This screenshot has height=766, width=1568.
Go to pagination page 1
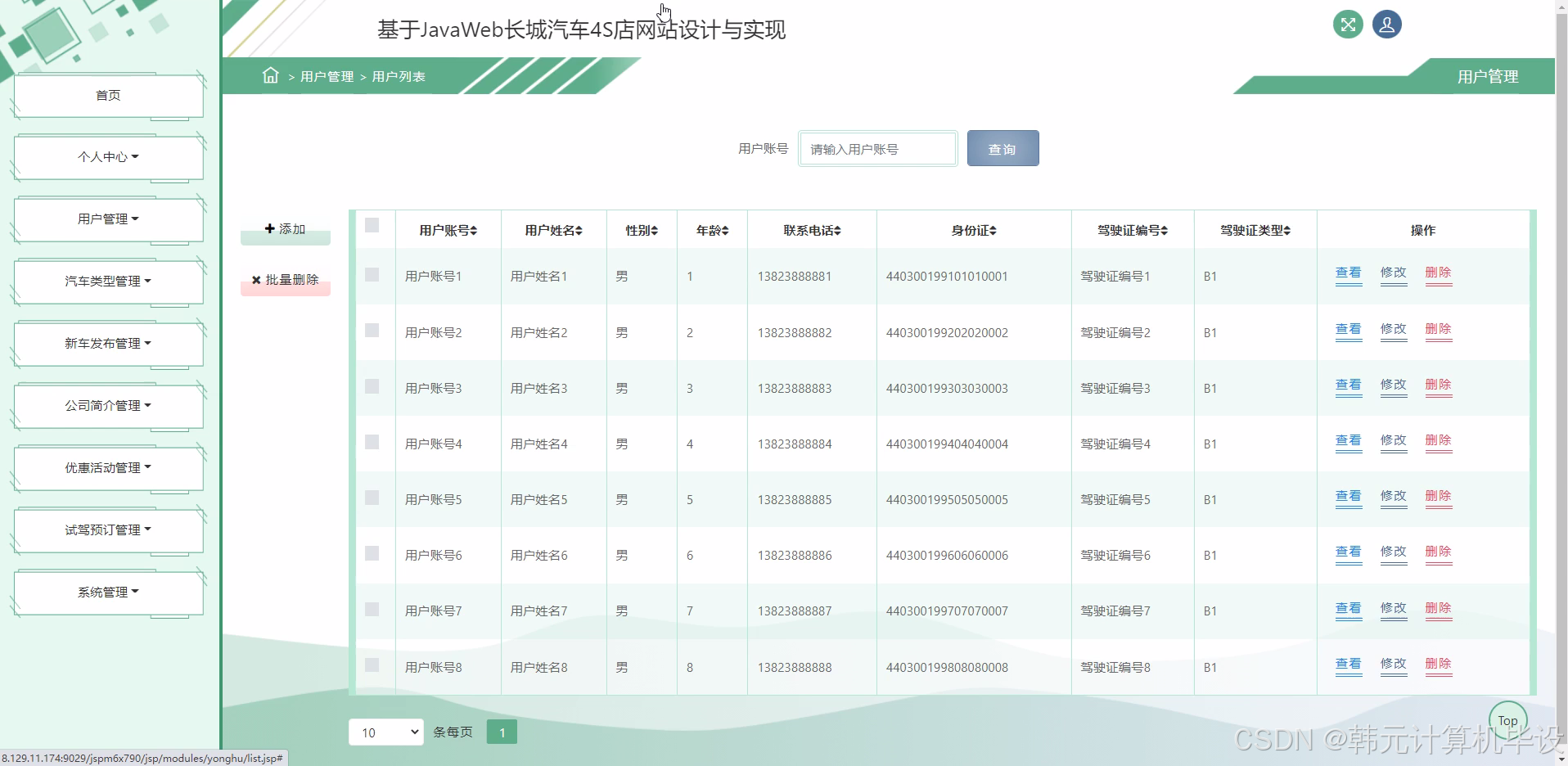click(502, 732)
